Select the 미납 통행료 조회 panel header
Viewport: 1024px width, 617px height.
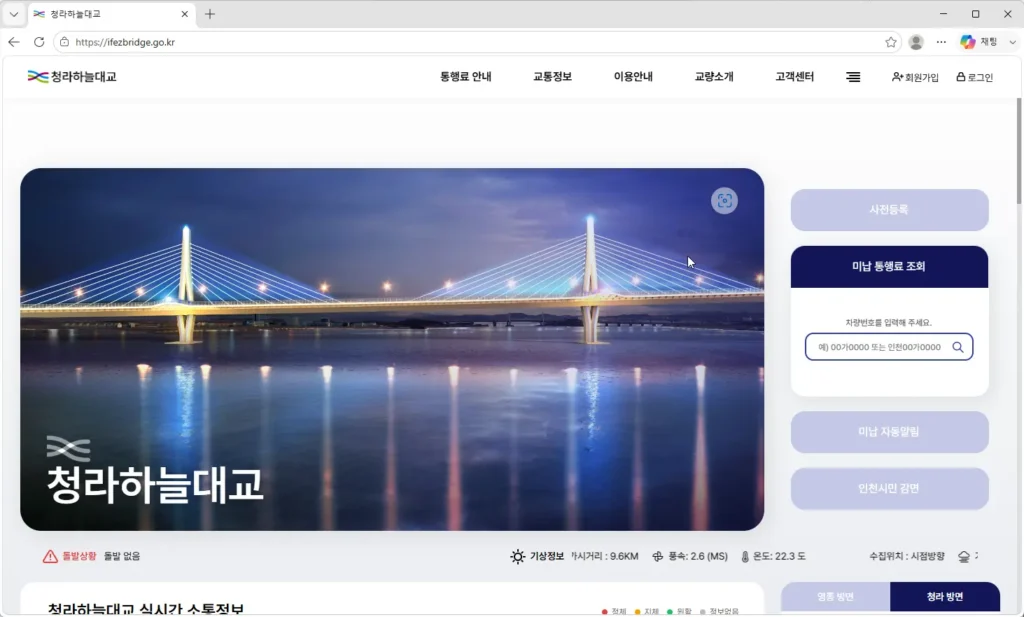tap(889, 266)
